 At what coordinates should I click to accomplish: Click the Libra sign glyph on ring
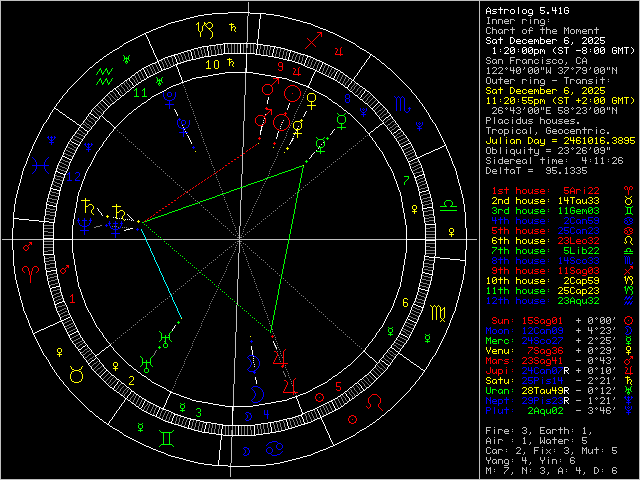[449, 203]
